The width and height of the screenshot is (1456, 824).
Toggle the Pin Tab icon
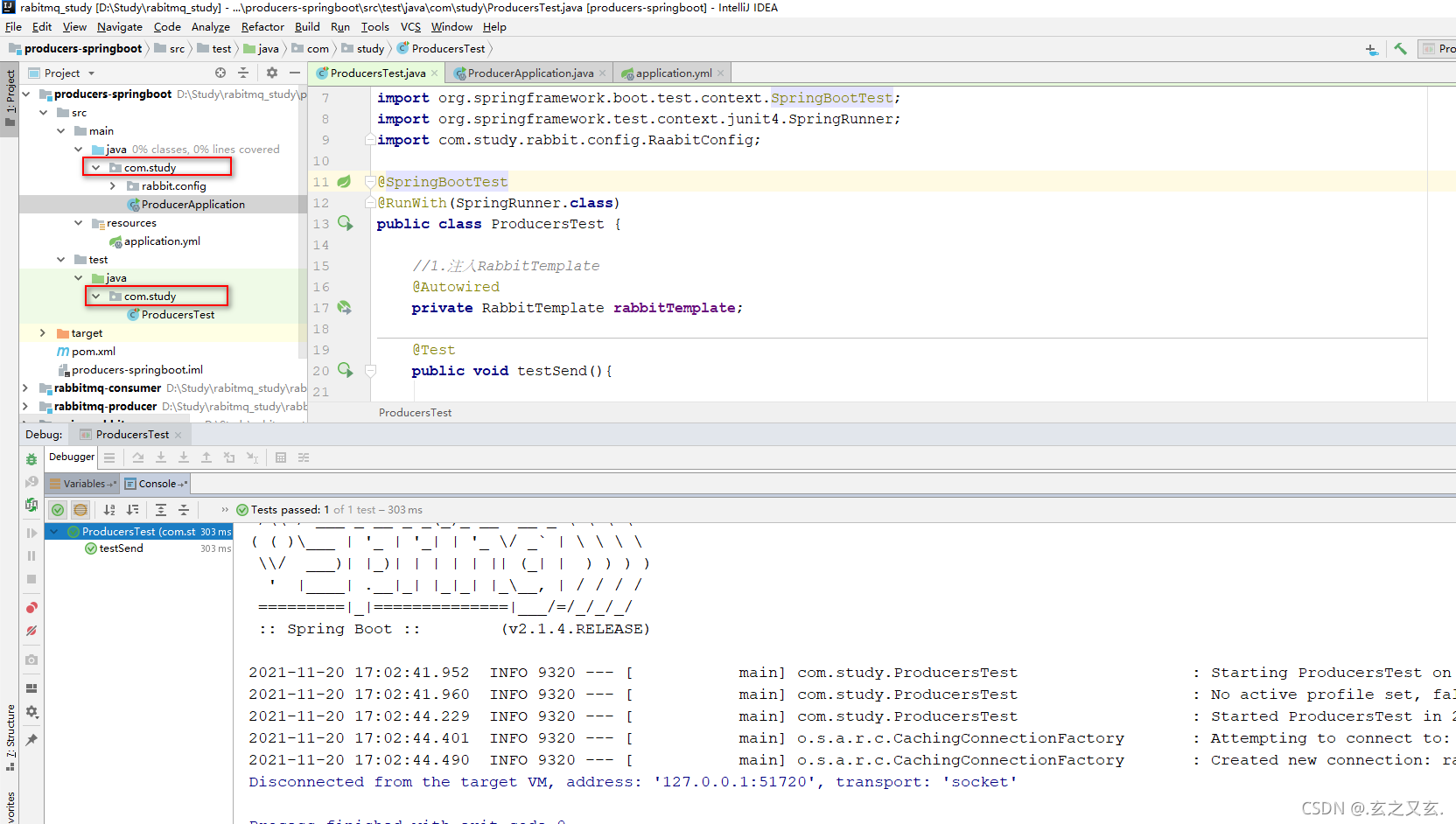(x=31, y=740)
